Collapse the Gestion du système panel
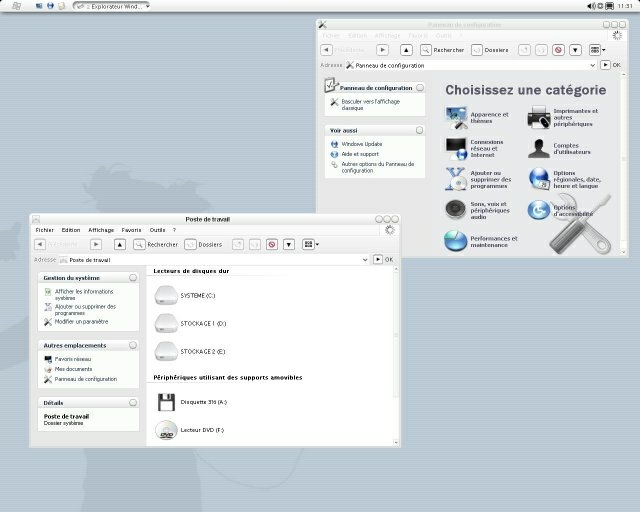 [x=133, y=278]
